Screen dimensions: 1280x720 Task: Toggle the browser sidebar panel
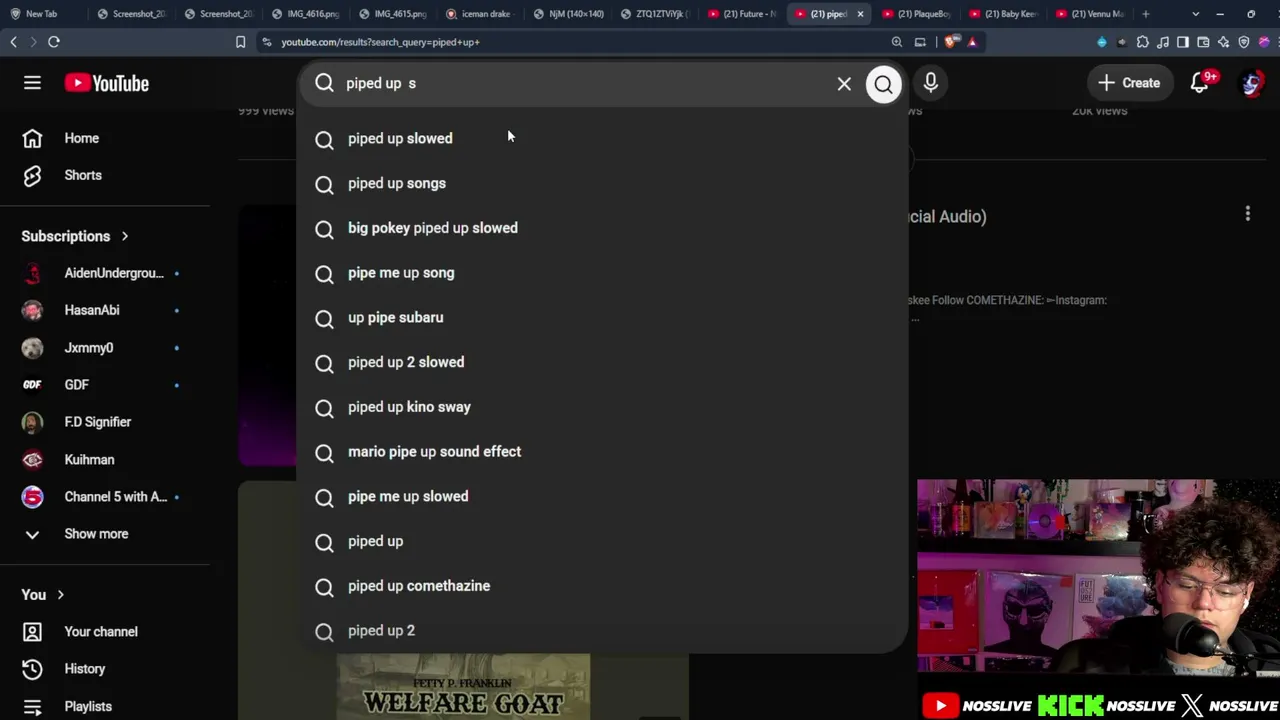point(1183,42)
